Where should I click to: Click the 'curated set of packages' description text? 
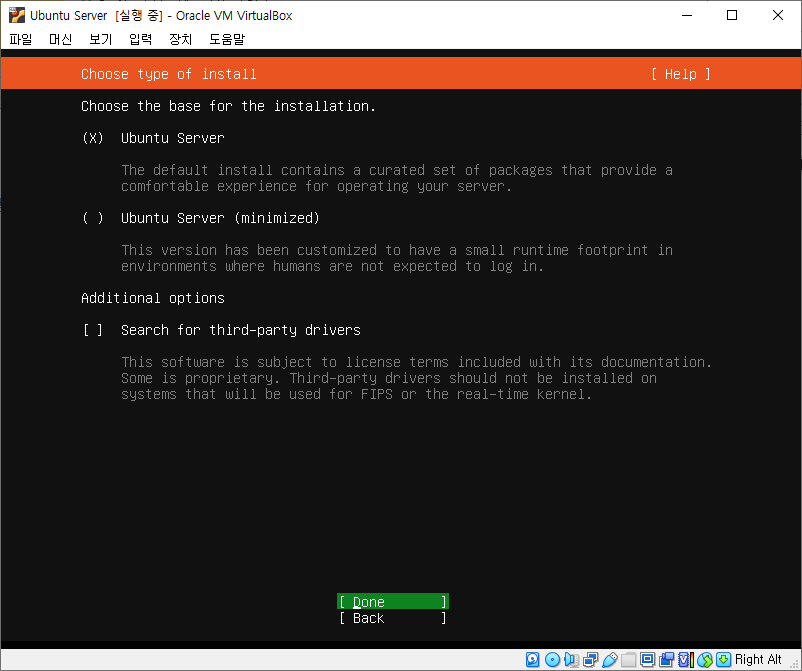(397, 178)
